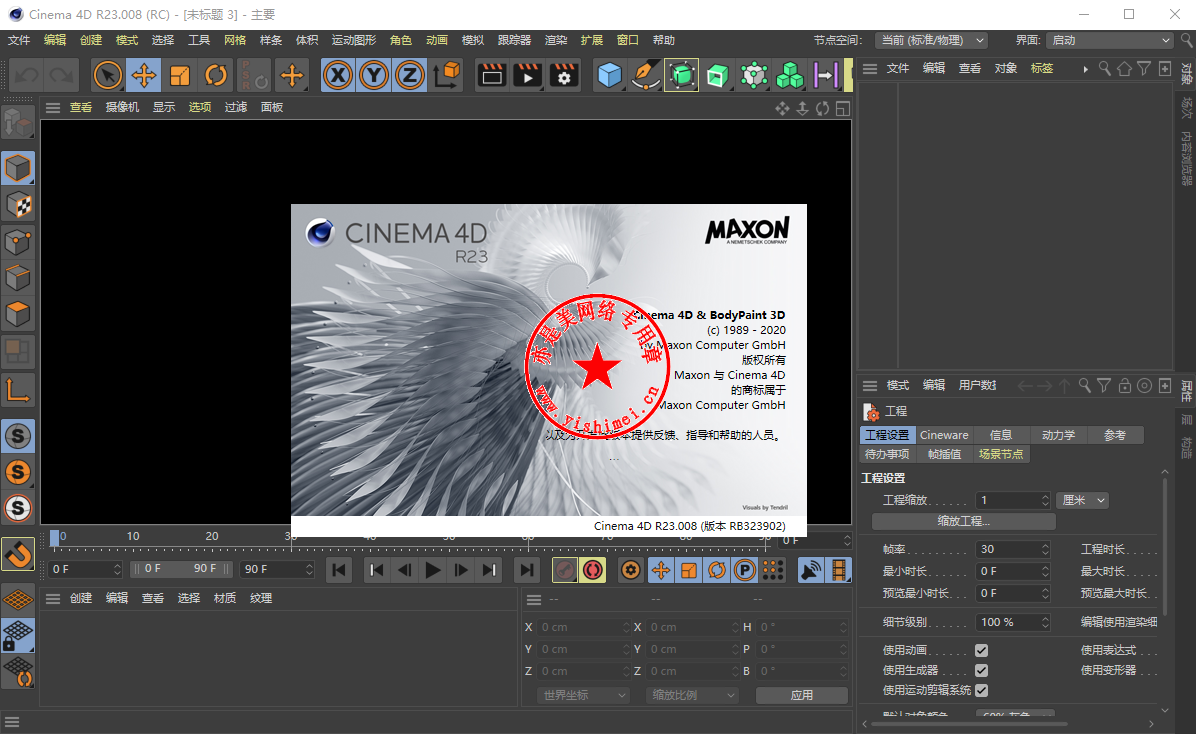This screenshot has height=734, width=1196.
Task: Jump to the end of animation
Action: coord(526,570)
